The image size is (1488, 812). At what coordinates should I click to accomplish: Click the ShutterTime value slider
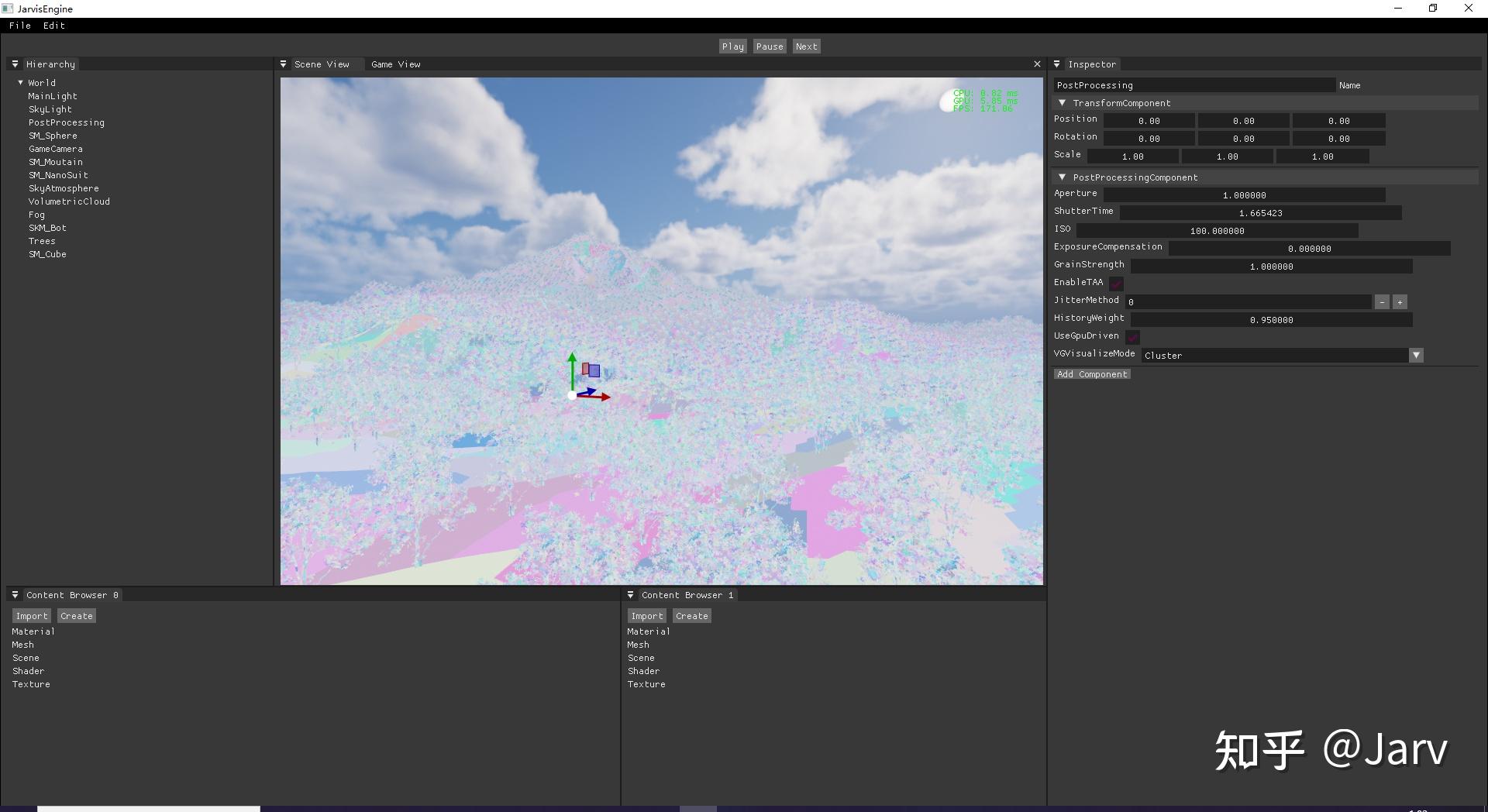1261,212
